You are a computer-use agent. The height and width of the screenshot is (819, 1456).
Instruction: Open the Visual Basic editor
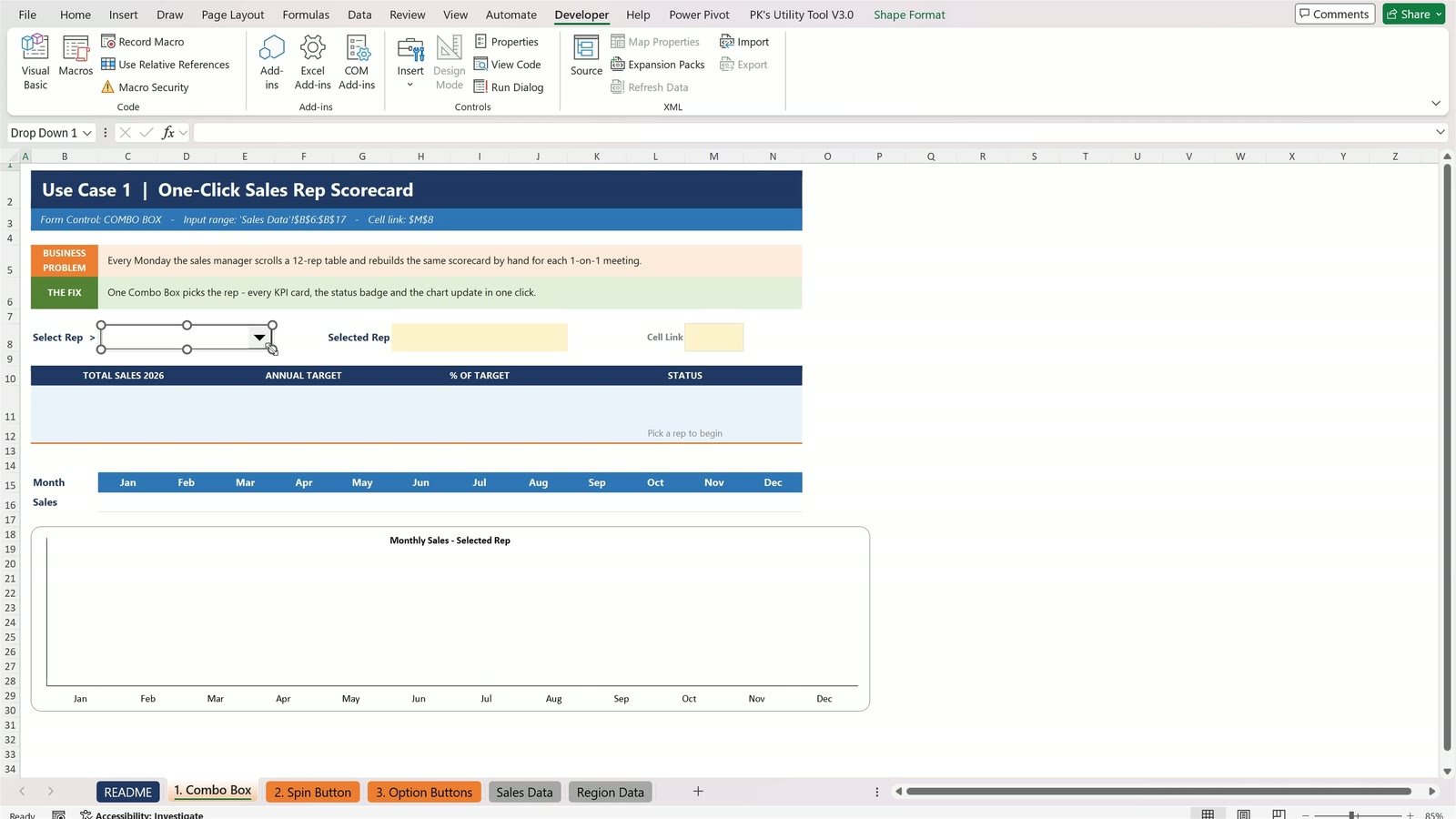tap(35, 62)
